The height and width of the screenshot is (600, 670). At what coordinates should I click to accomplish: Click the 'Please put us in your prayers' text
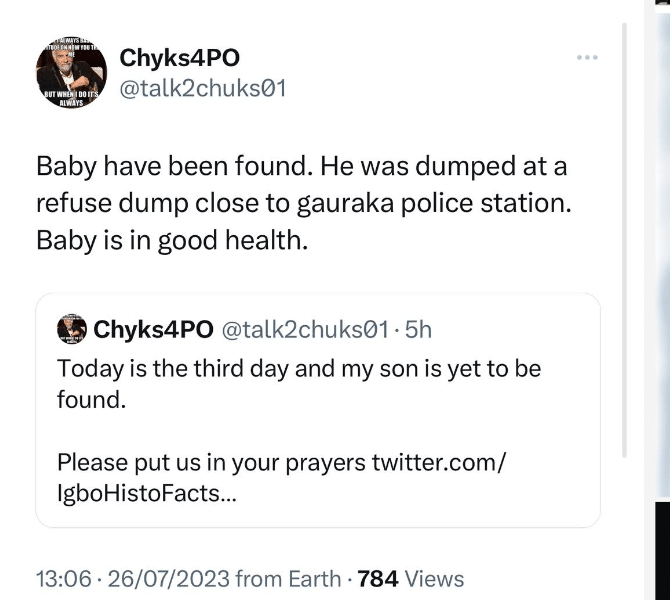212,463
